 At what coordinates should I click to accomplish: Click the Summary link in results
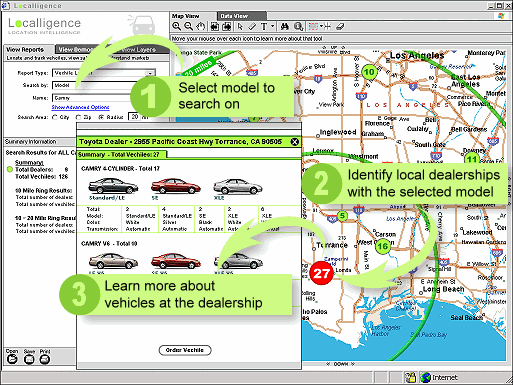pyautogui.click(x=29, y=162)
